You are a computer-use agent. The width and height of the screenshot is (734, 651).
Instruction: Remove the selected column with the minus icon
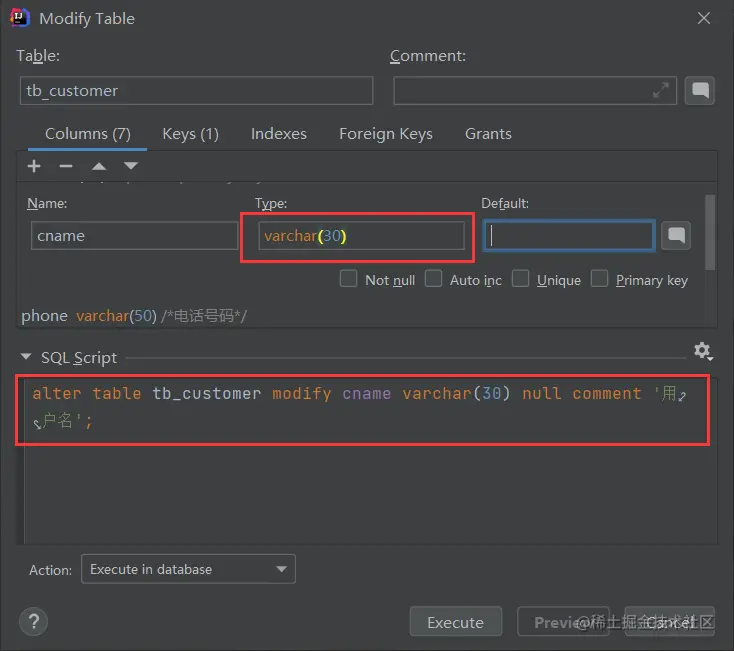tap(66, 166)
